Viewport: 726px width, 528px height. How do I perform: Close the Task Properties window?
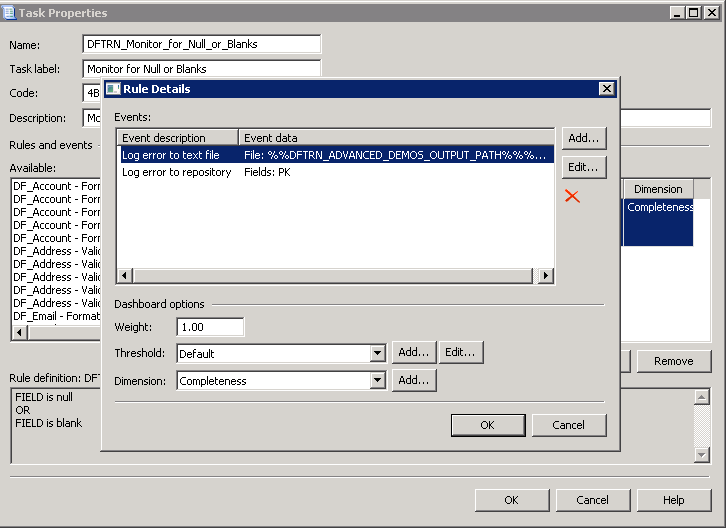click(712, 13)
